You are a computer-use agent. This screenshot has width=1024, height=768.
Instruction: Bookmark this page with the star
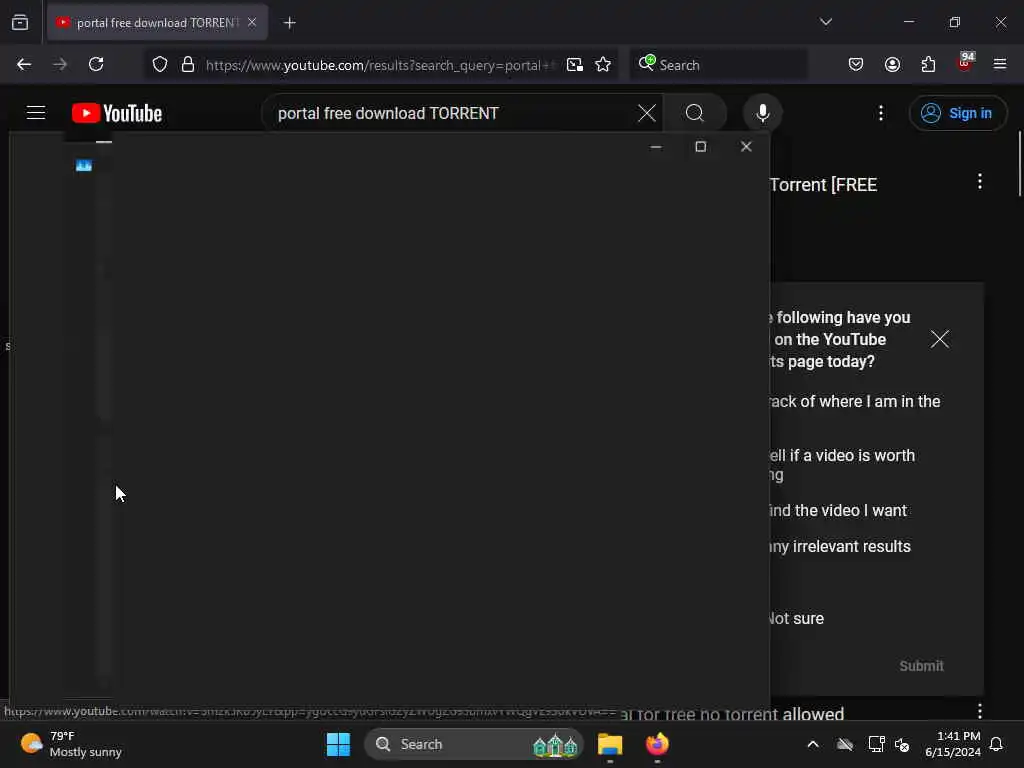603,64
